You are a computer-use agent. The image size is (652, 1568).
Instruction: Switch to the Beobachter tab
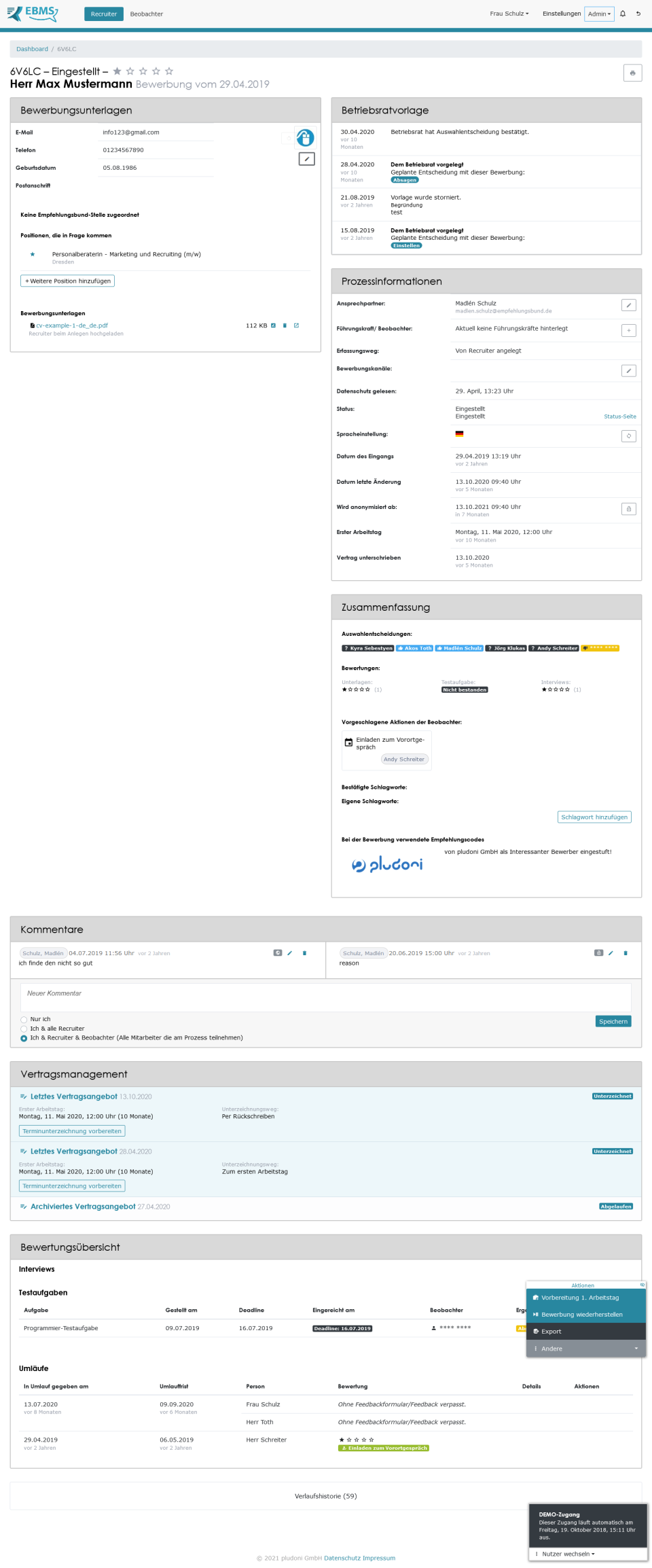[147, 14]
